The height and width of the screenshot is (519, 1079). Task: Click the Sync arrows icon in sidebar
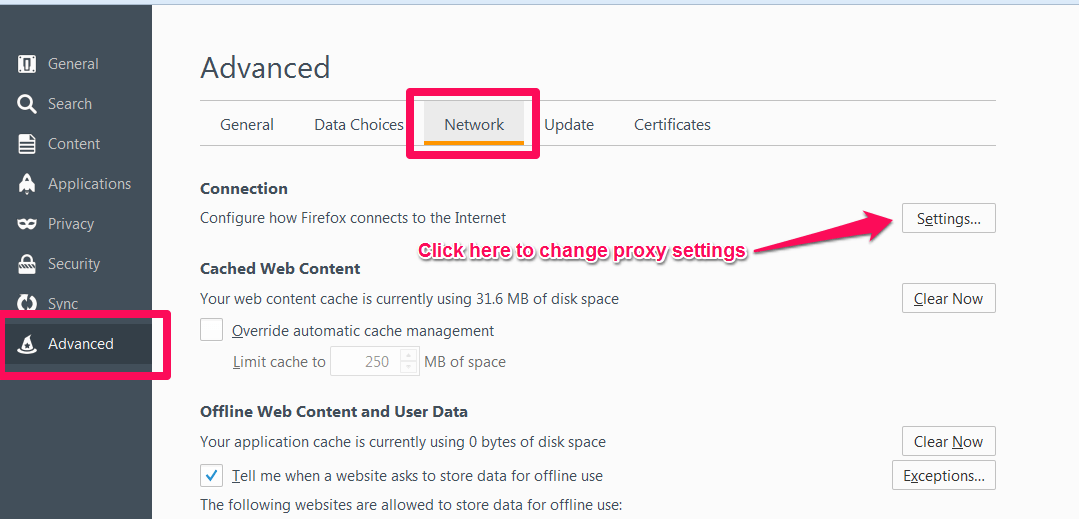coord(27,304)
